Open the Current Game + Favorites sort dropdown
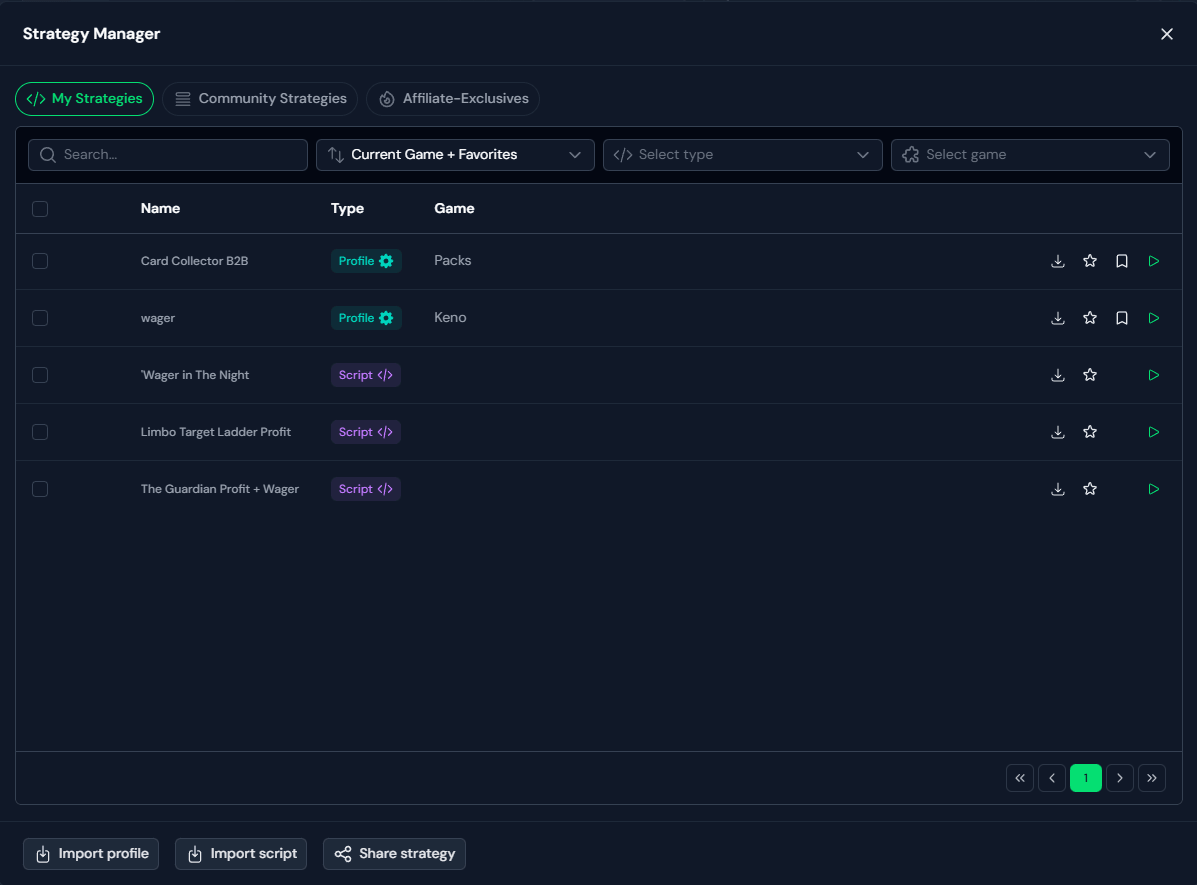The image size is (1197, 885). 455,155
